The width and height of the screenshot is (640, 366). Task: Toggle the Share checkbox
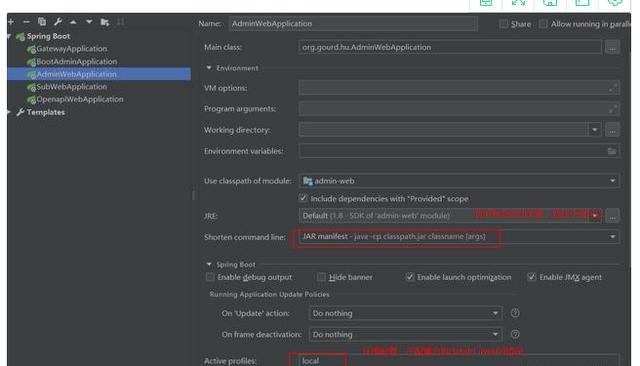(504, 24)
